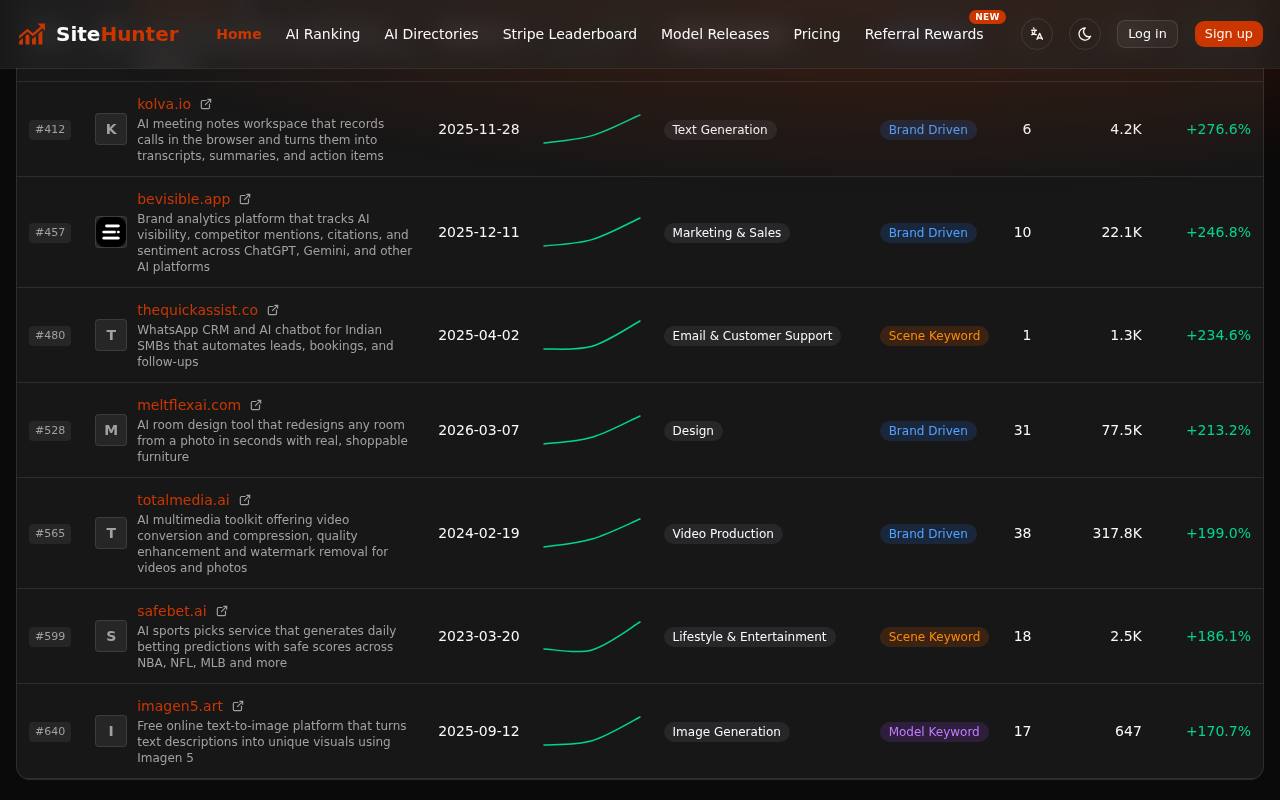Screen dimensions: 1280x800
Task: Open the language translation icon
Action: [x=1037, y=34]
